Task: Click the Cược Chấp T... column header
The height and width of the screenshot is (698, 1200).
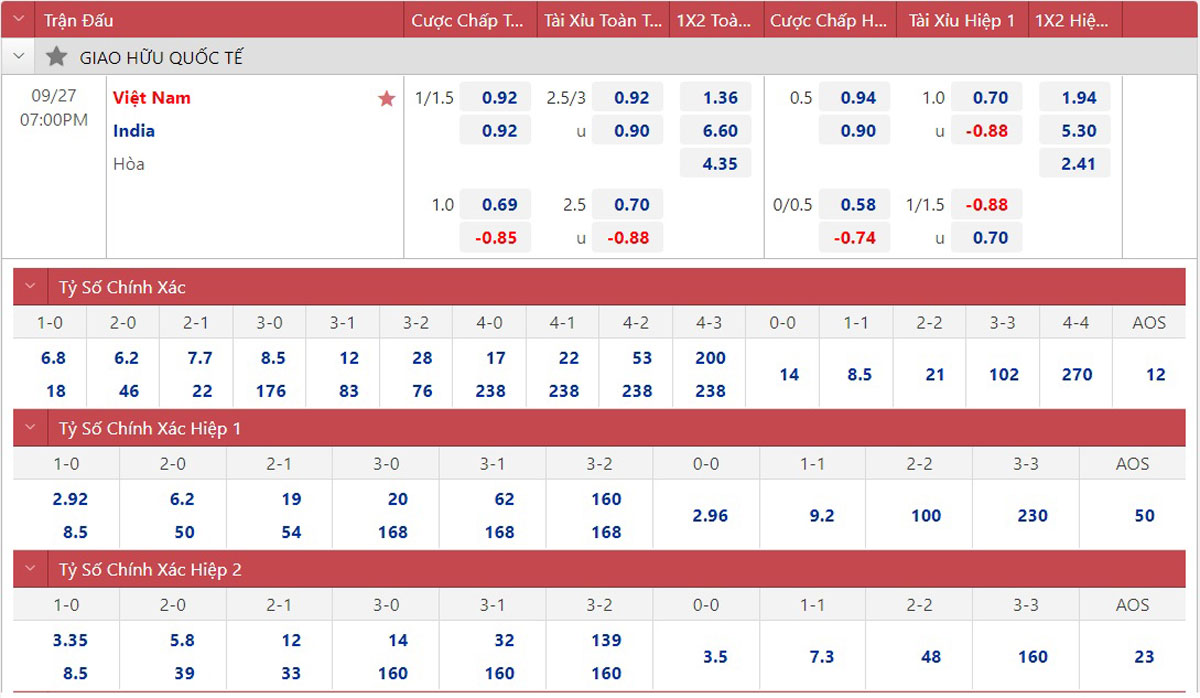Action: coord(468,20)
